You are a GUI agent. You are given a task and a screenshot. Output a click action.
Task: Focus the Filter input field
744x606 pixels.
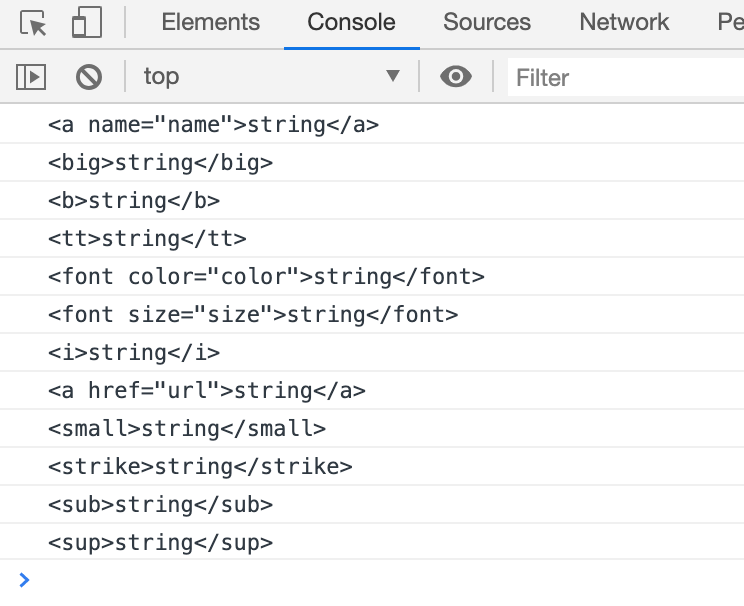coord(626,77)
